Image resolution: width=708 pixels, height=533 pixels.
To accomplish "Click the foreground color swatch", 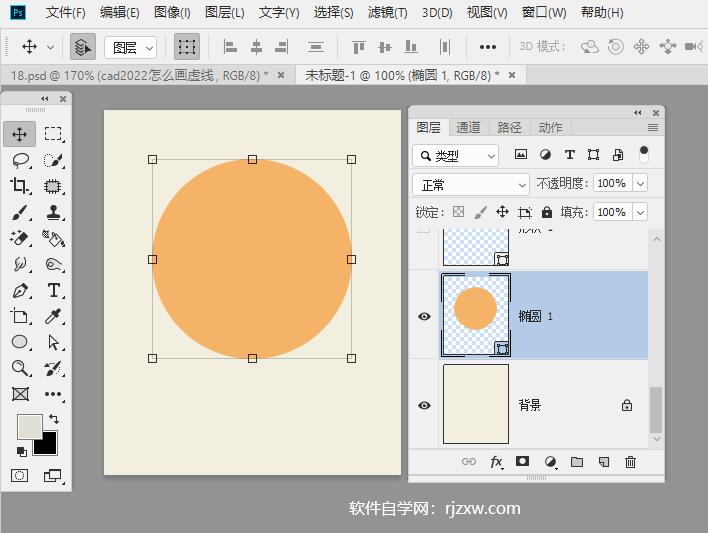I will coord(29,427).
